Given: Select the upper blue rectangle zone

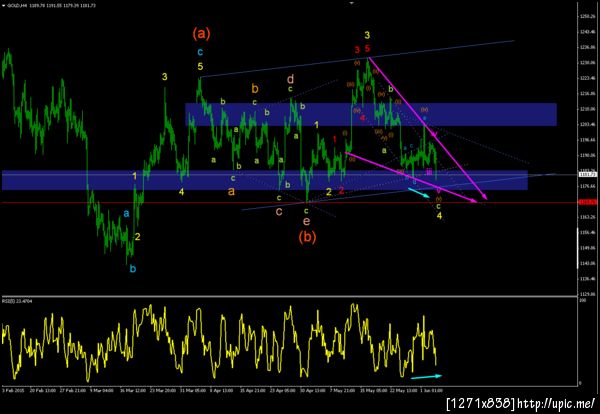Looking at the screenshot, I should tap(371, 114).
